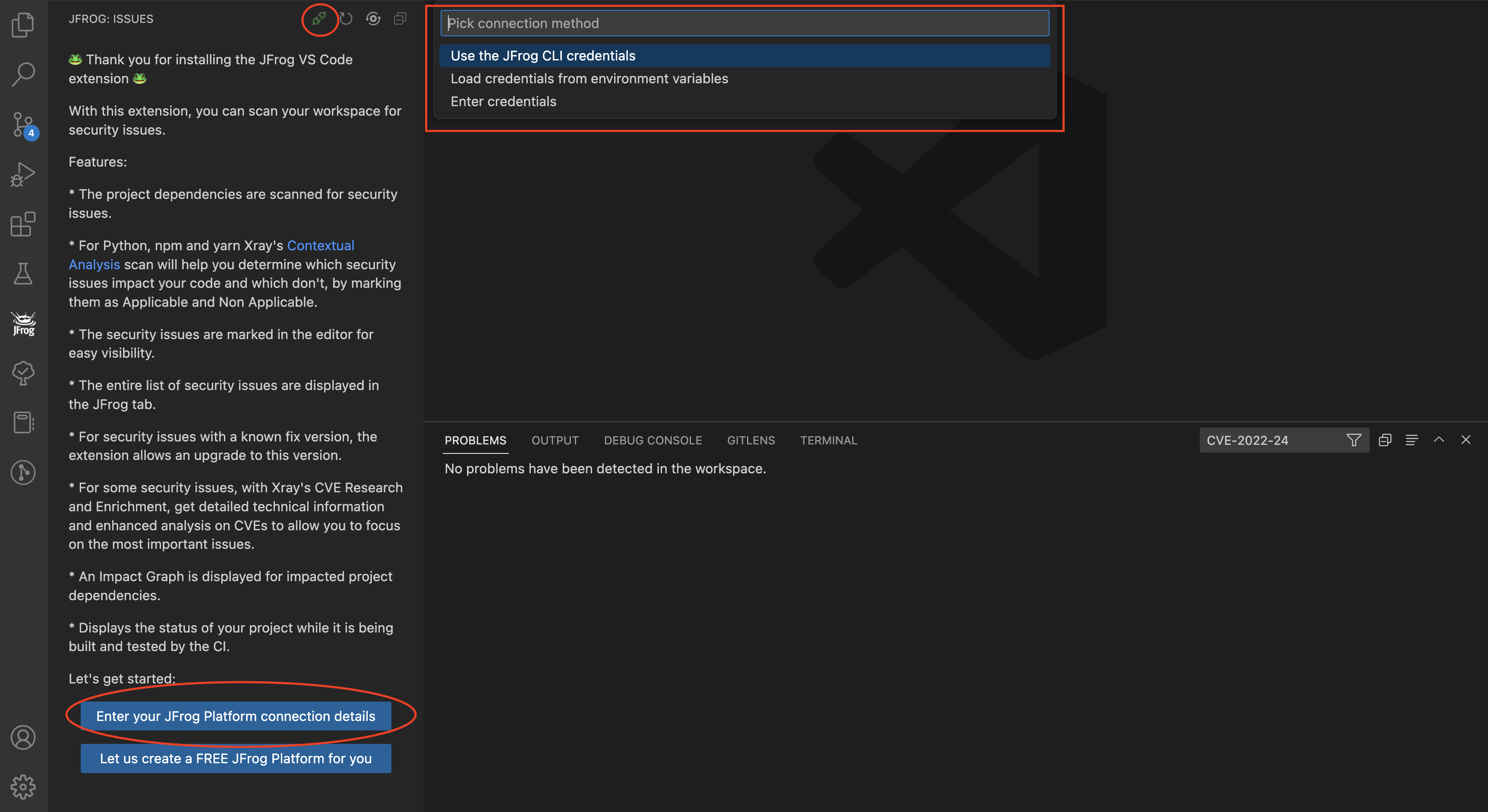Open the Run and Debug view
This screenshot has height=812, width=1488.
(23, 174)
